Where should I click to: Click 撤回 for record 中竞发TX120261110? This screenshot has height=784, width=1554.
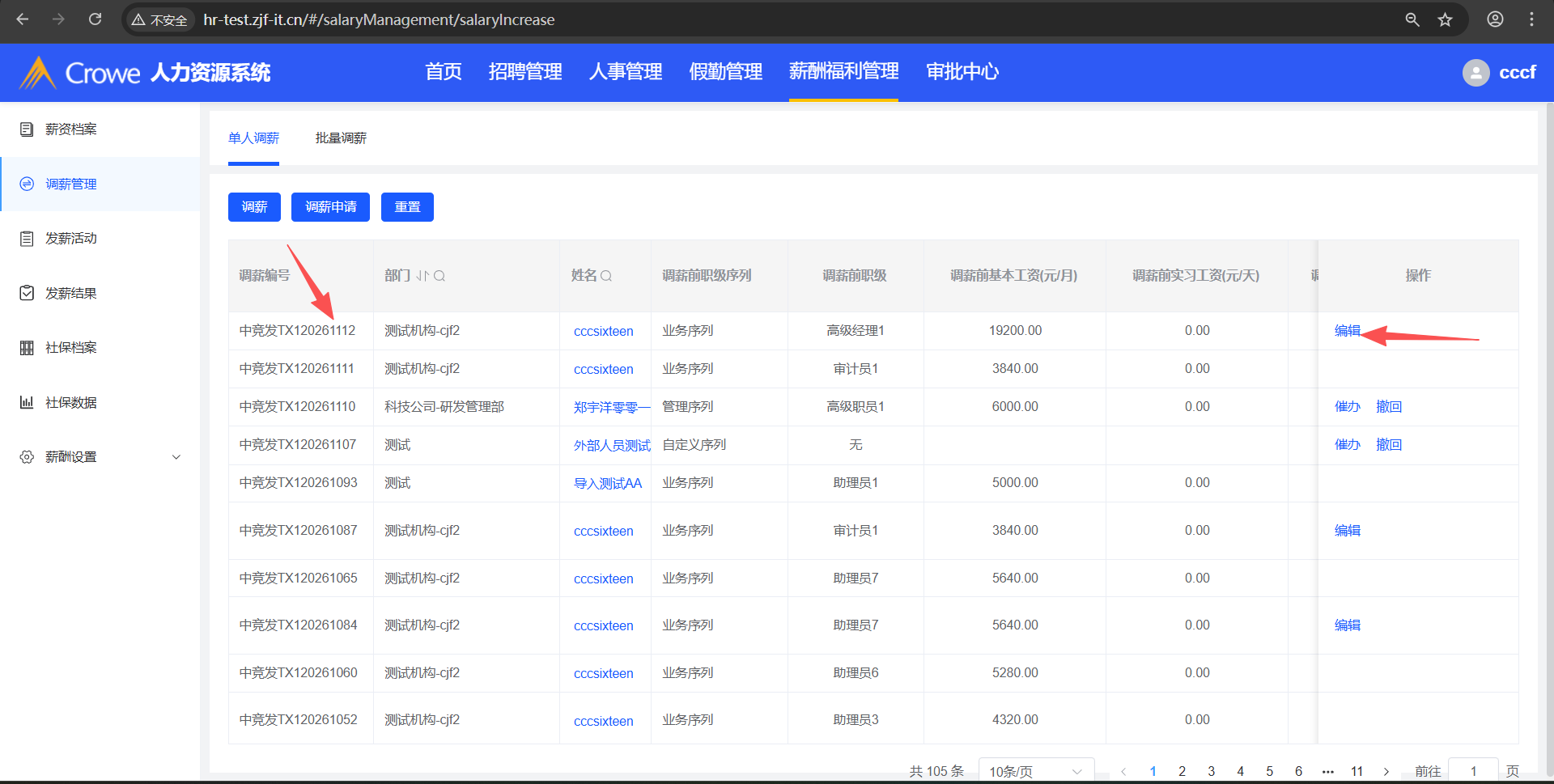[1389, 407]
